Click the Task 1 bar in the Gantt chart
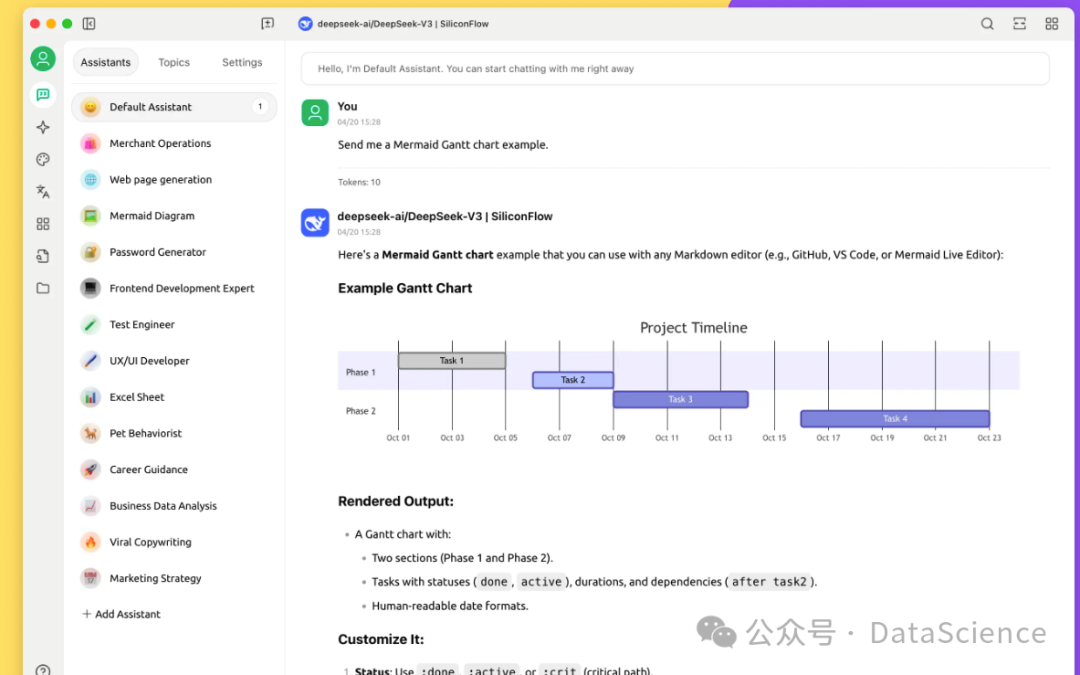The image size is (1080, 675). [452, 360]
